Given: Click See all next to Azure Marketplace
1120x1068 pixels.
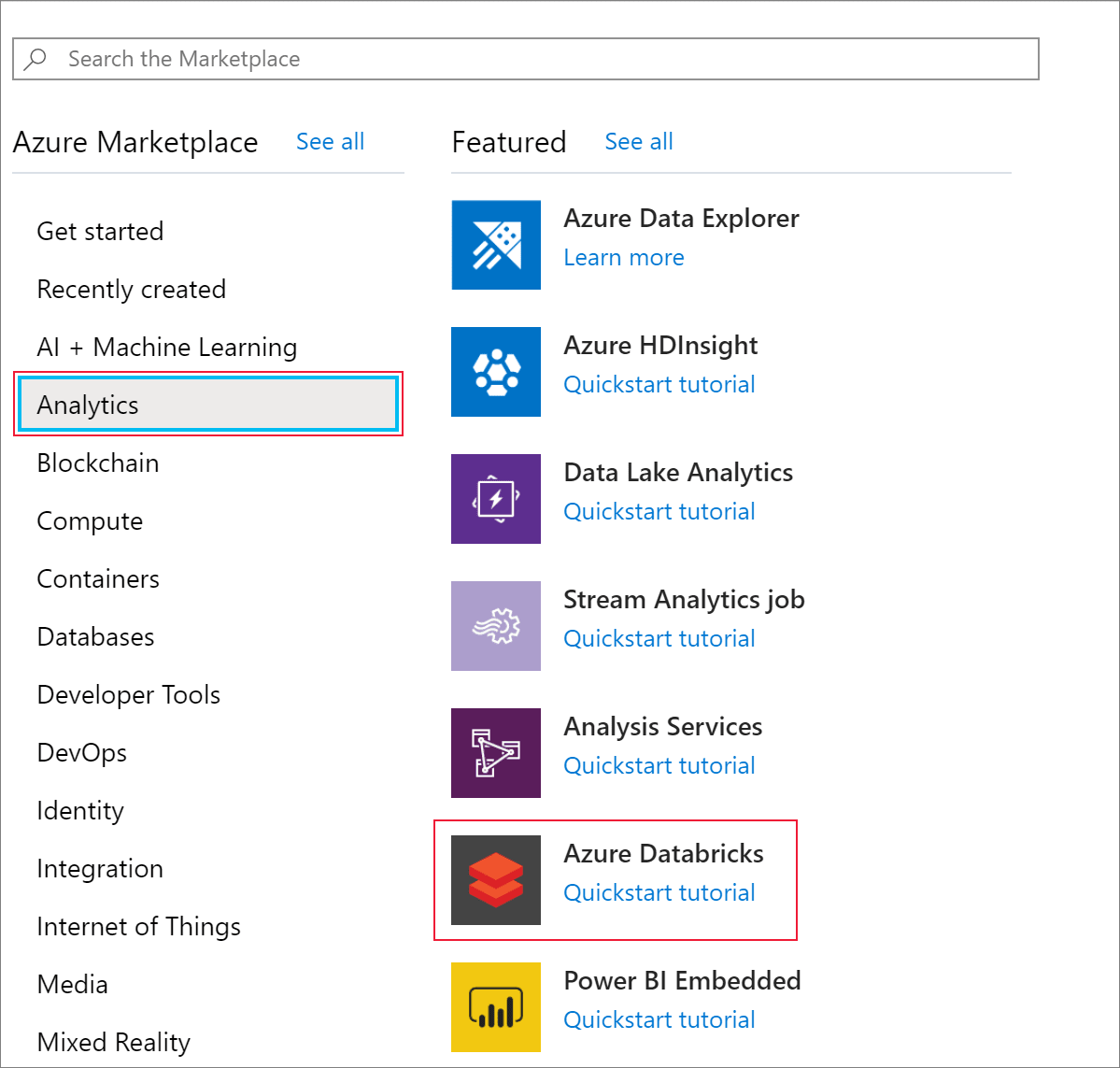Looking at the screenshot, I should coord(330,141).
